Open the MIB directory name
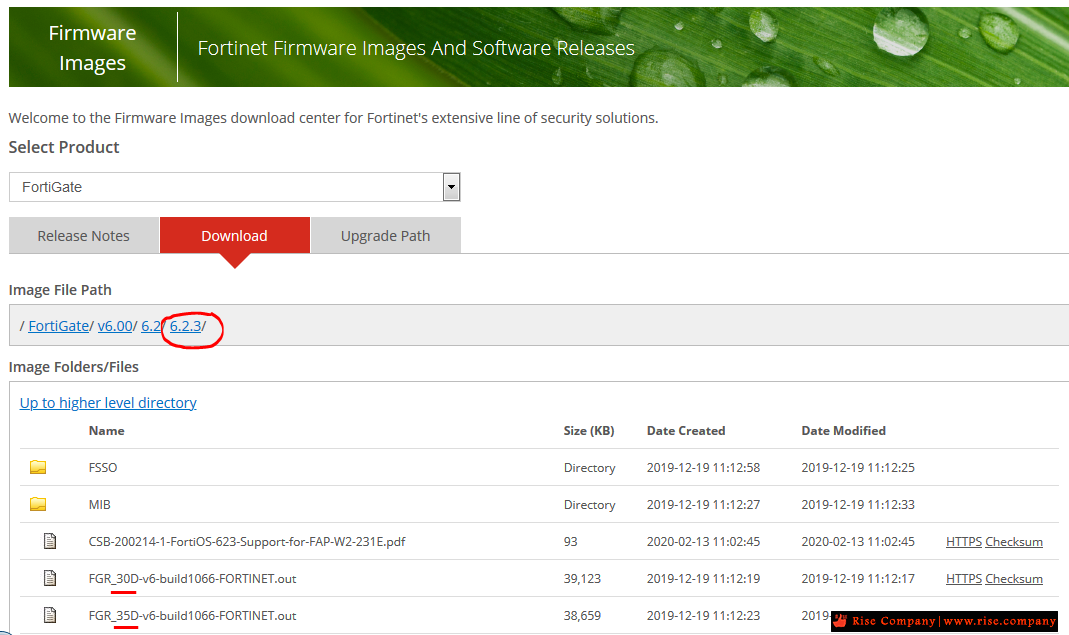 100,505
